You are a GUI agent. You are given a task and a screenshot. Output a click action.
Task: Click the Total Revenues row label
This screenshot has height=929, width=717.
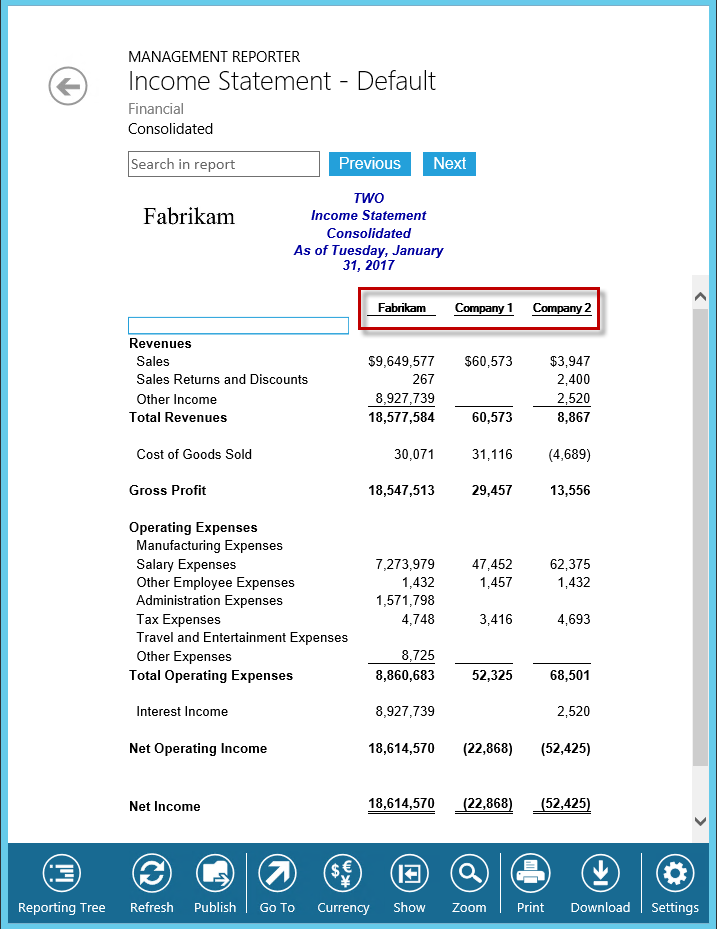tap(178, 417)
